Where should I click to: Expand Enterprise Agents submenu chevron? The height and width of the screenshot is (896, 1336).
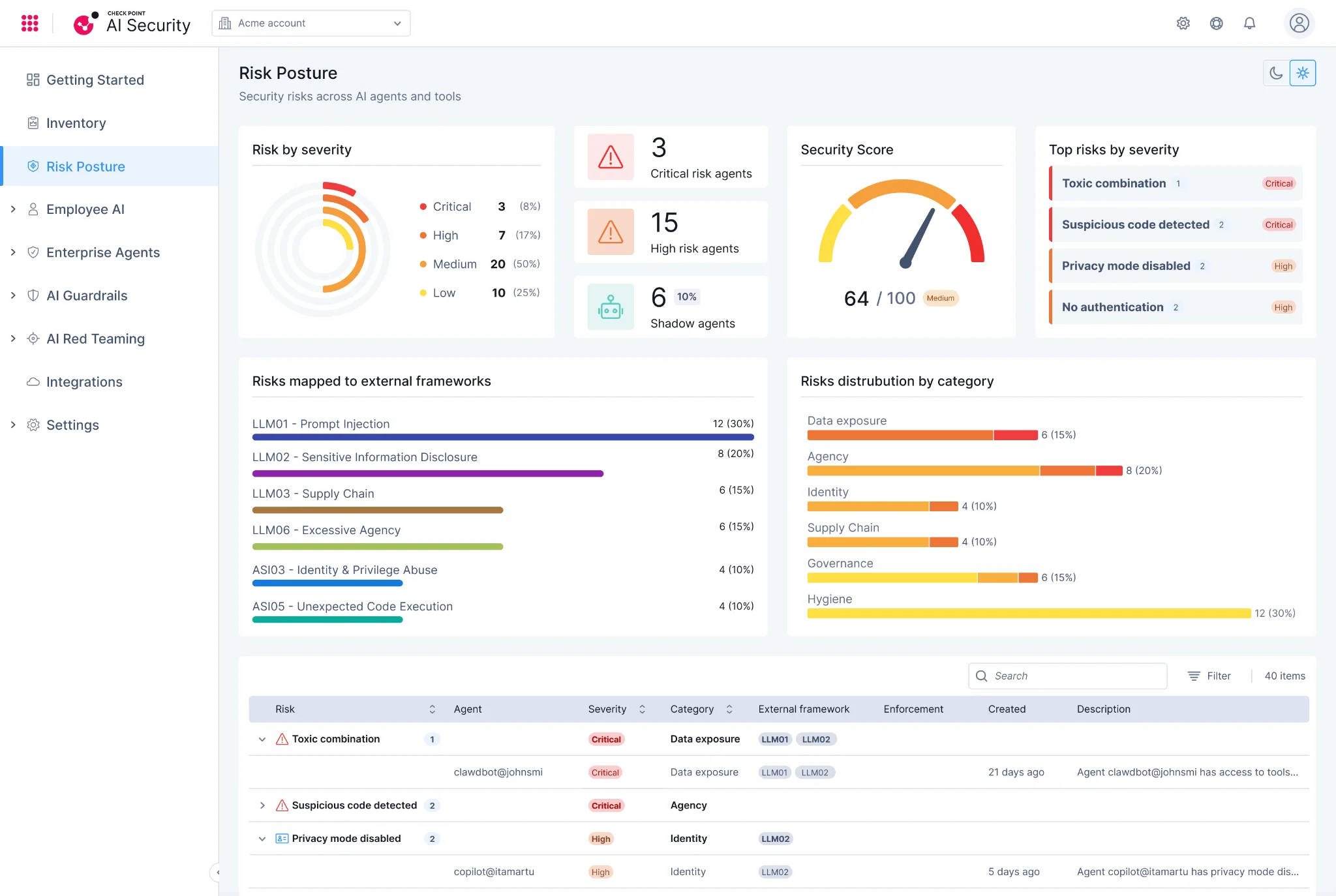(x=13, y=252)
